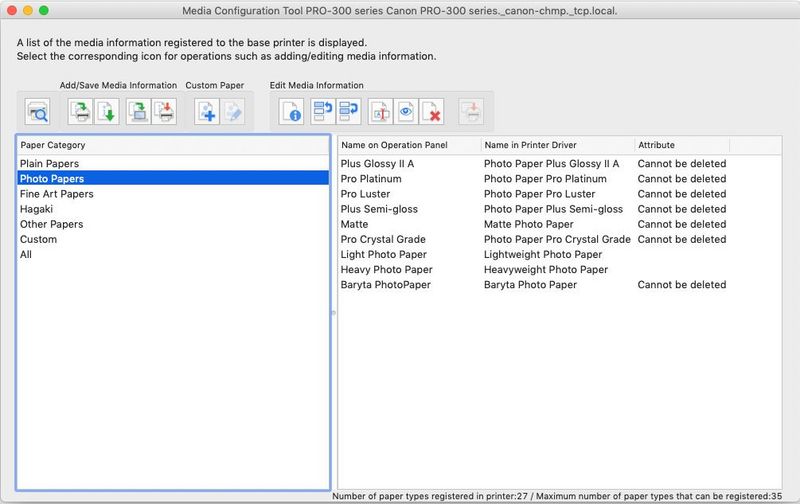Select the Plain Papers category
Image resolution: width=800 pixels, height=504 pixels.
tap(173, 164)
